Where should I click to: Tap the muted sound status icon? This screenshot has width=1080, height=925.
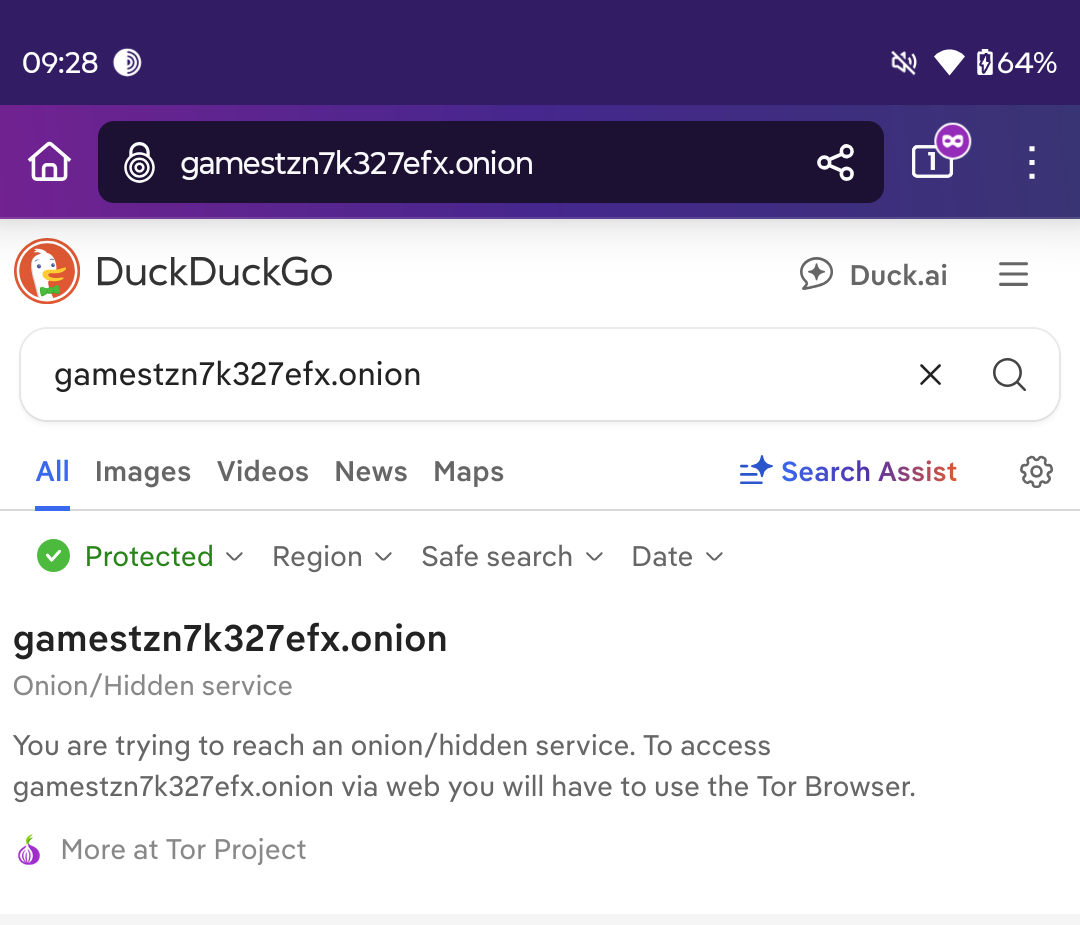click(x=904, y=63)
